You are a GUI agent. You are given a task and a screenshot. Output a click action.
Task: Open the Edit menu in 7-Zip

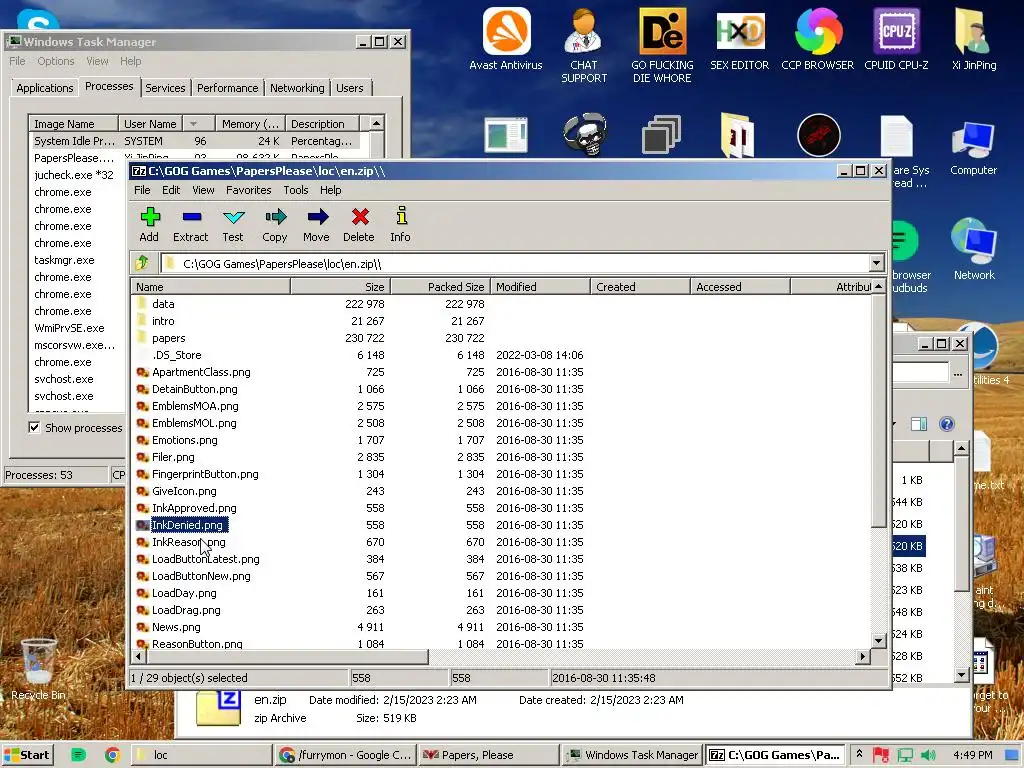click(171, 190)
